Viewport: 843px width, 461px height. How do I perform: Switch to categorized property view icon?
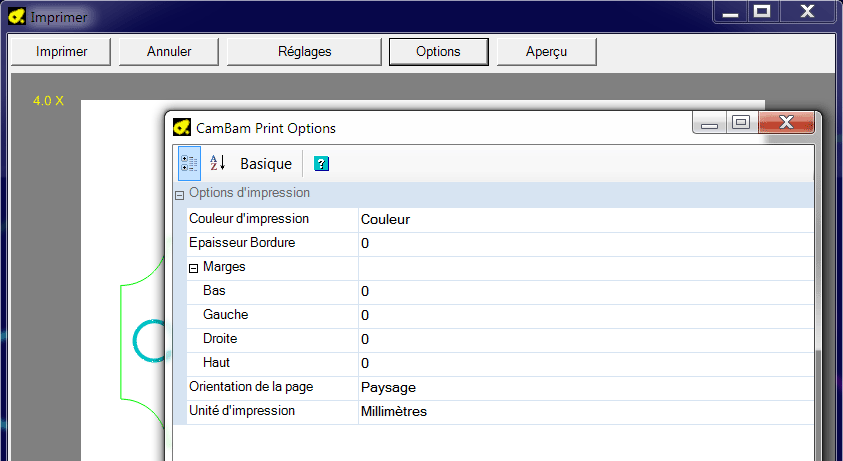click(x=189, y=164)
